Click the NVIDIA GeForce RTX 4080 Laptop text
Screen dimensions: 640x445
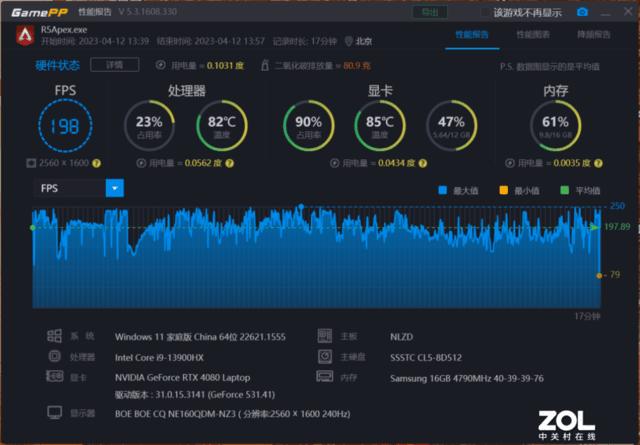coord(182,378)
